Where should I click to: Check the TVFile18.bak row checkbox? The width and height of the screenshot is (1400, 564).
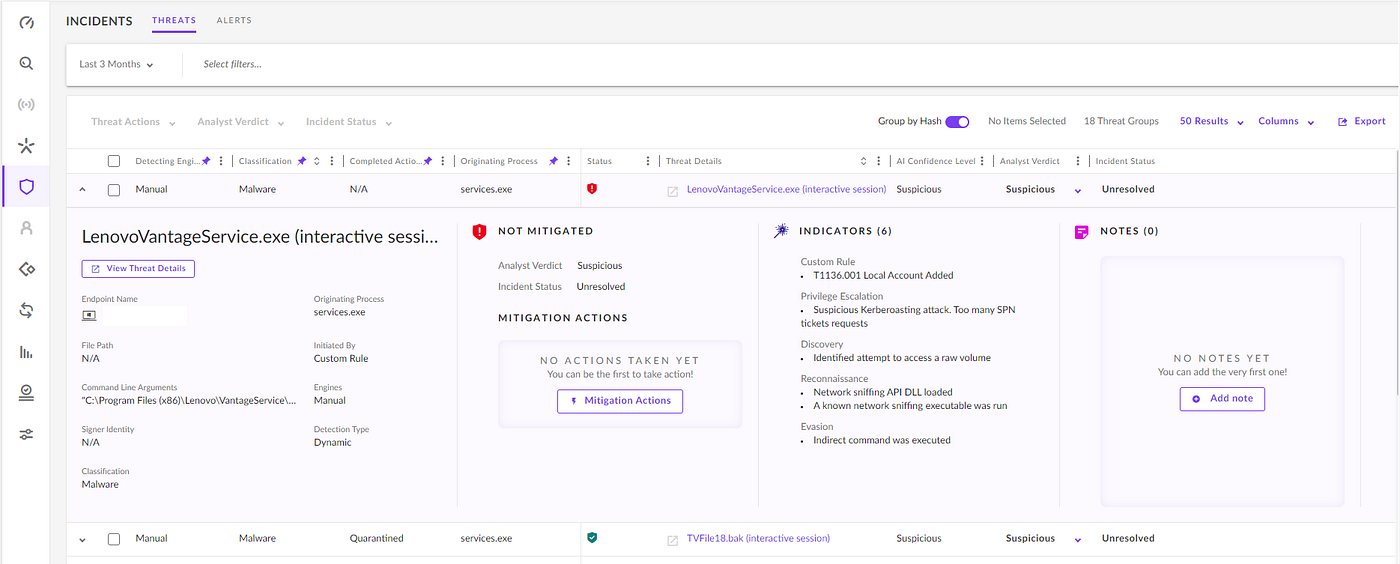tap(114, 539)
